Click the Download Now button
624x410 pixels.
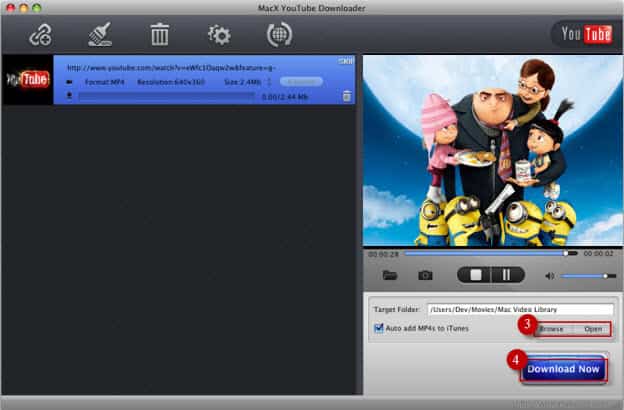click(x=563, y=369)
